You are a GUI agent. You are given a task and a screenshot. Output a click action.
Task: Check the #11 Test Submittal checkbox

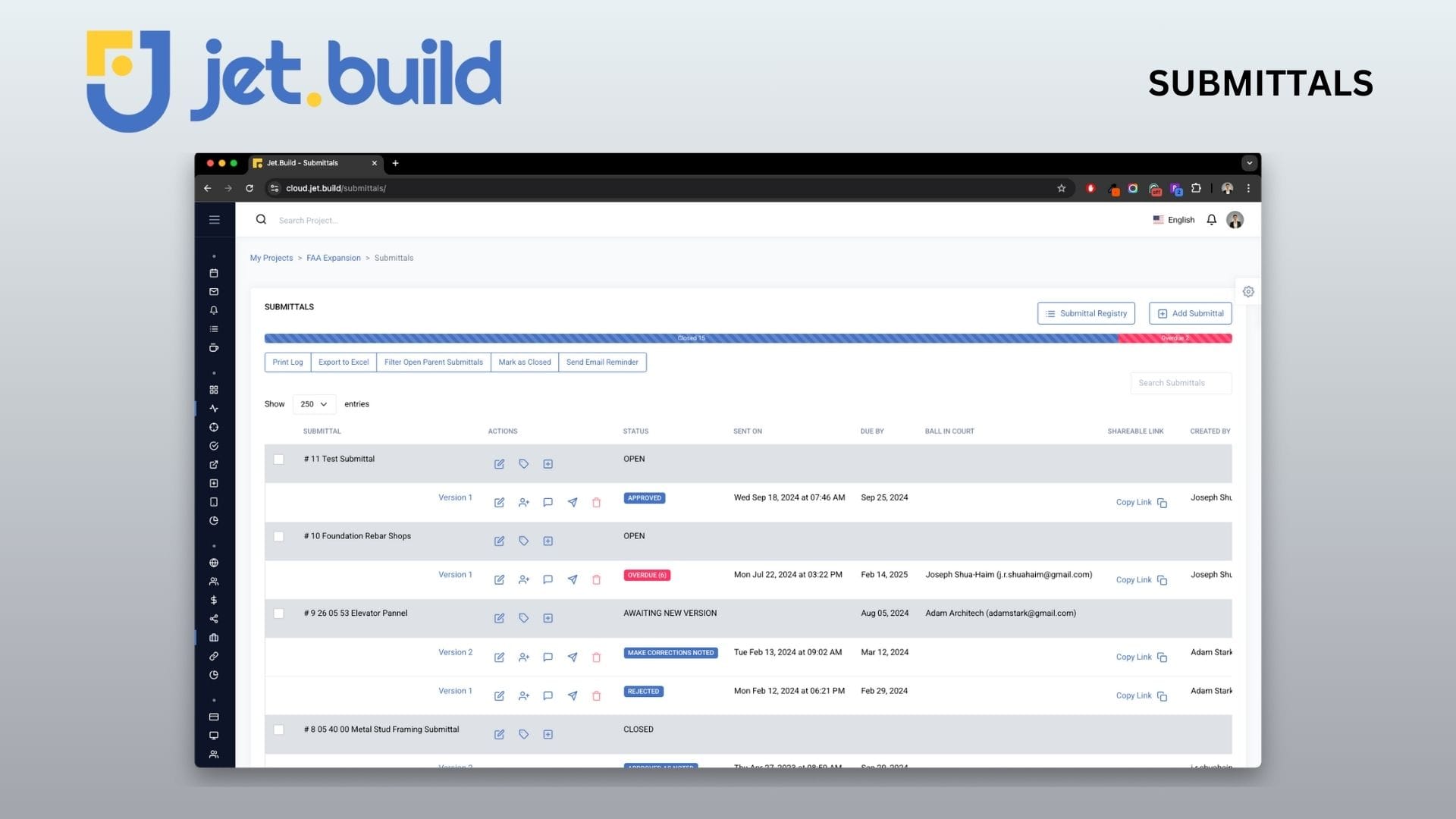pos(278,460)
